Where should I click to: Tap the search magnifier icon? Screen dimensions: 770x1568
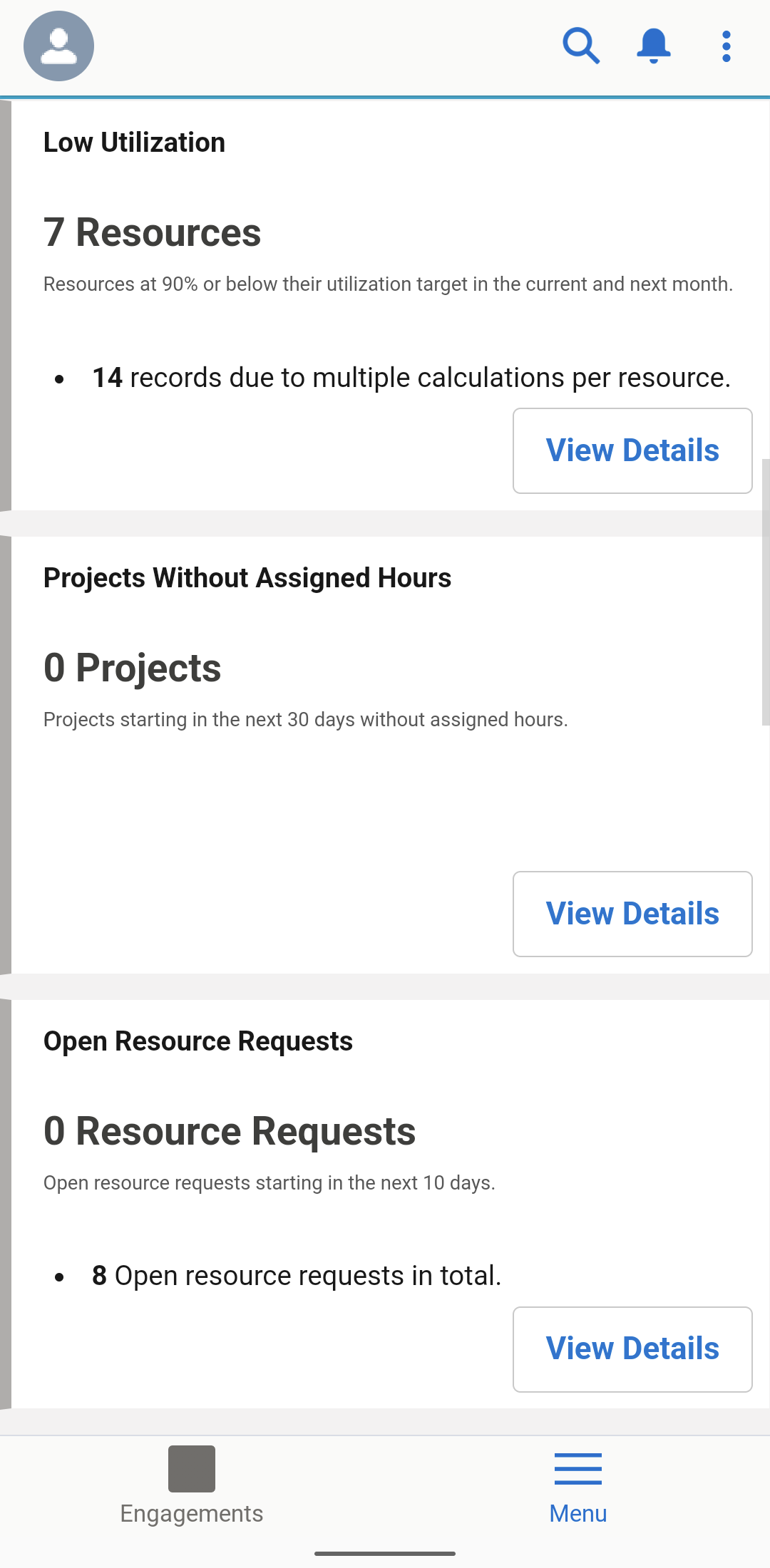click(581, 46)
